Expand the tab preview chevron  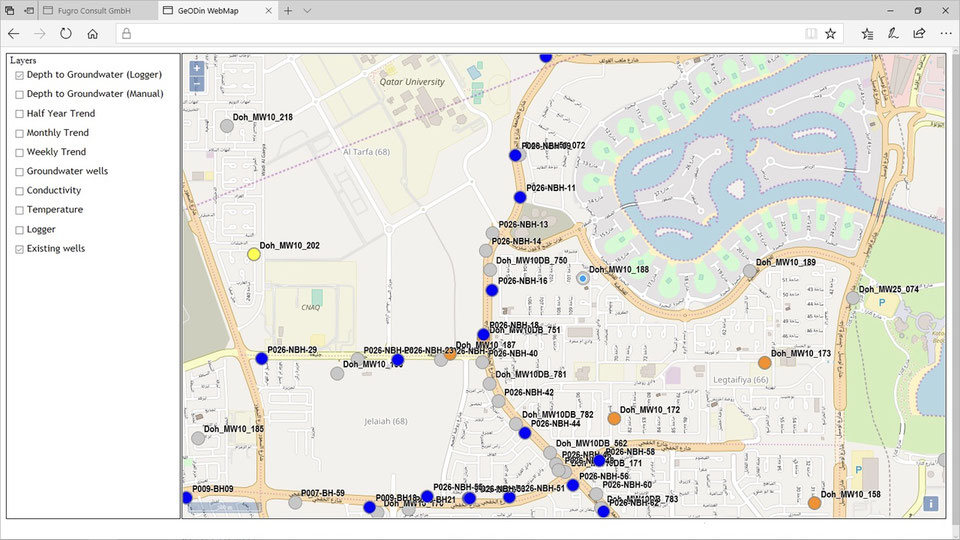coord(307,10)
